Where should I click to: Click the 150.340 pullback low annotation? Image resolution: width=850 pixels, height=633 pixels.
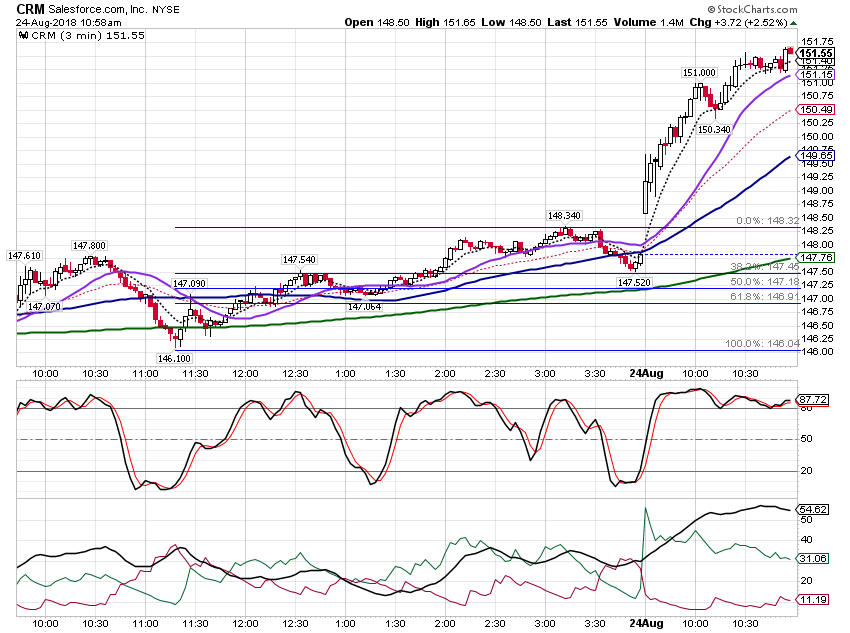pyautogui.click(x=714, y=130)
